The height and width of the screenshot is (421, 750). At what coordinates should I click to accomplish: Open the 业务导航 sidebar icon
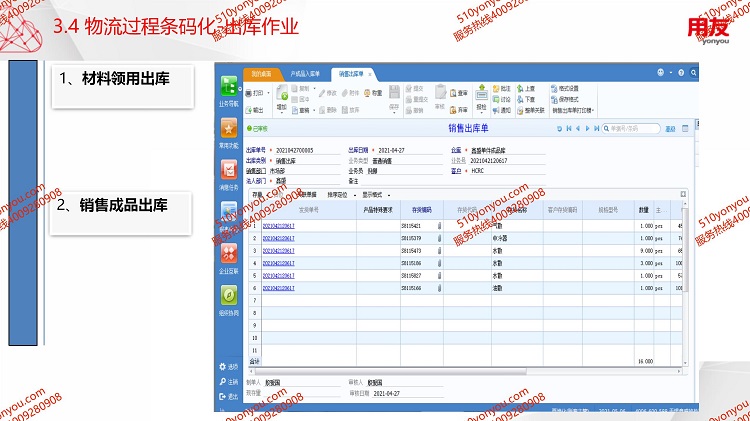(229, 88)
